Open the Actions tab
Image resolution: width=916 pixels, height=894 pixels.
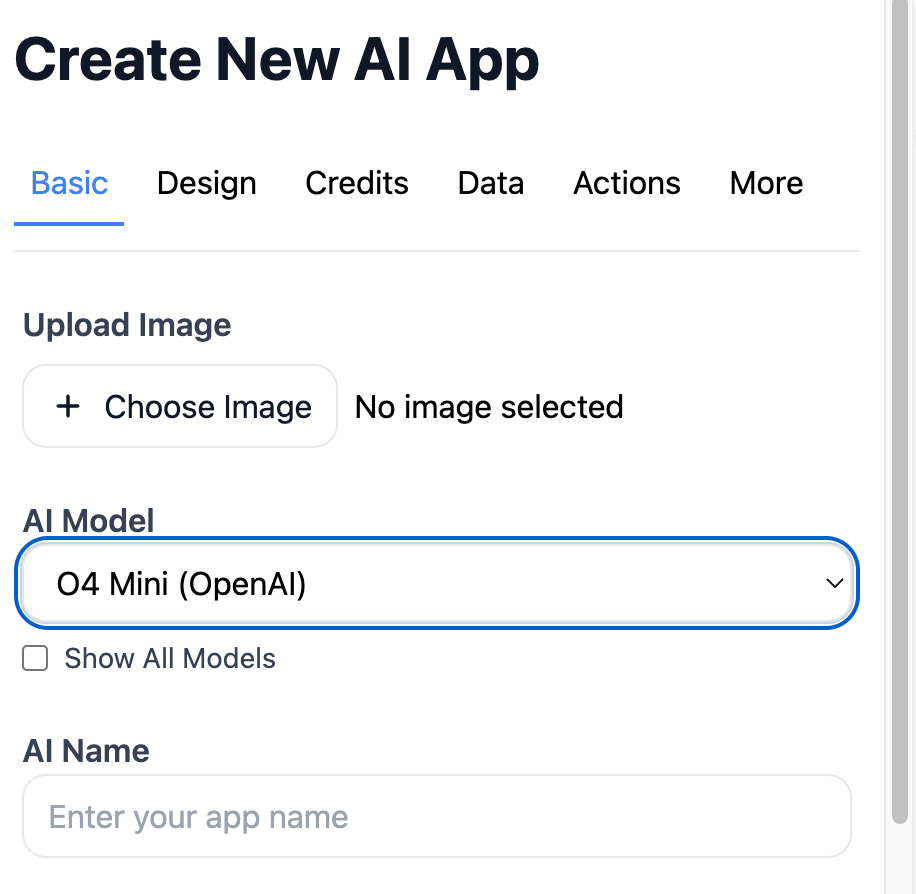(627, 183)
